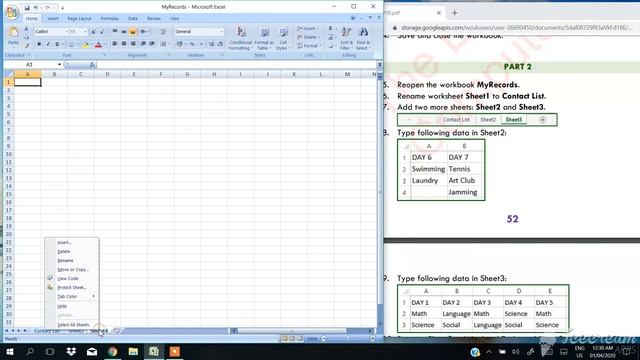
Task: Click the Insert Worksheet tab icon
Action: coord(117,331)
